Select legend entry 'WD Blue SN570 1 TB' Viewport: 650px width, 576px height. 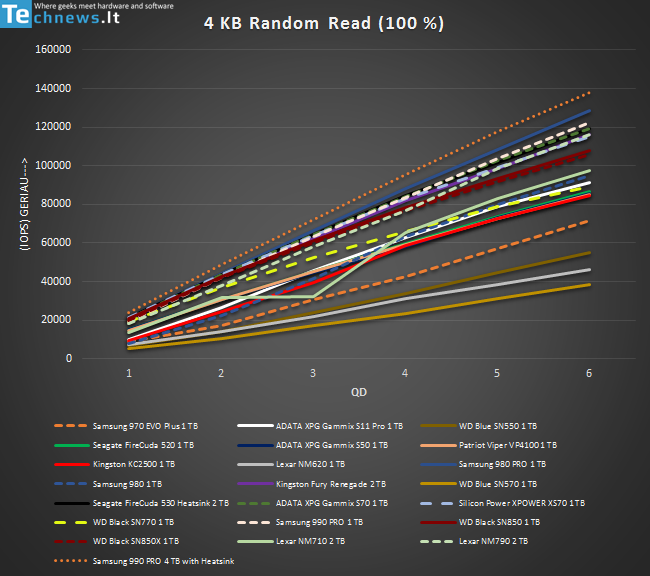478,484
